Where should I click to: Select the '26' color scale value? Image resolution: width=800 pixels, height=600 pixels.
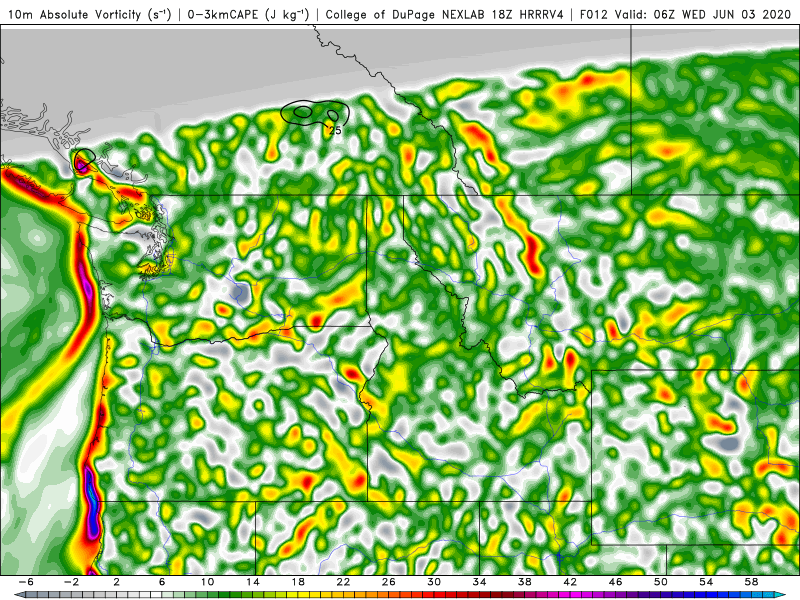point(389,582)
